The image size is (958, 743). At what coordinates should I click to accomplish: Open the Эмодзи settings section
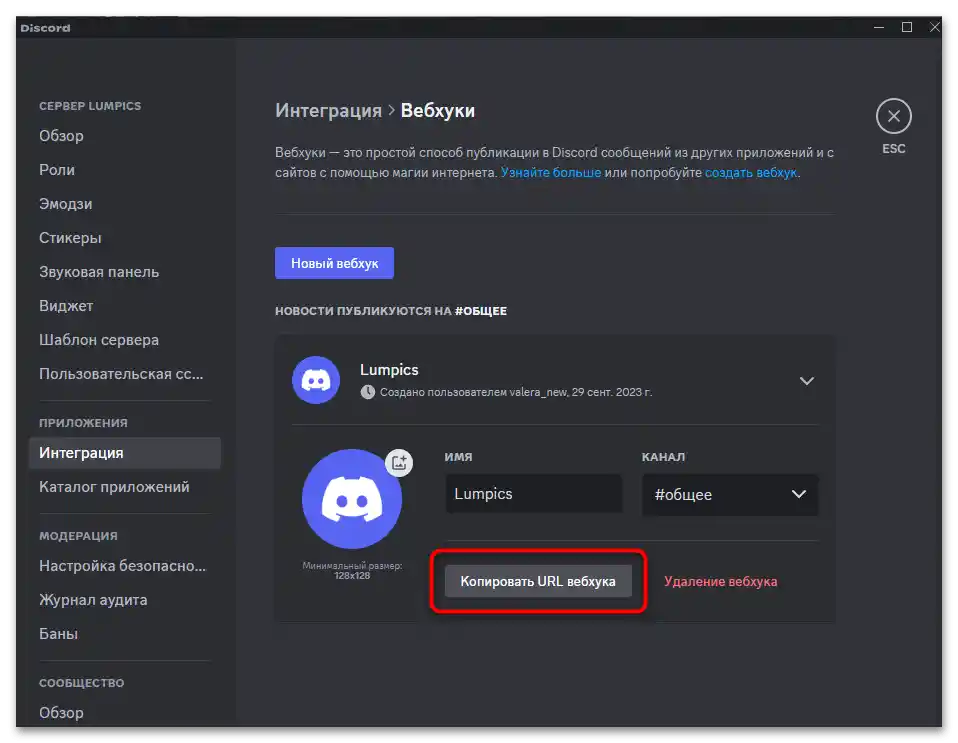[x=65, y=204]
